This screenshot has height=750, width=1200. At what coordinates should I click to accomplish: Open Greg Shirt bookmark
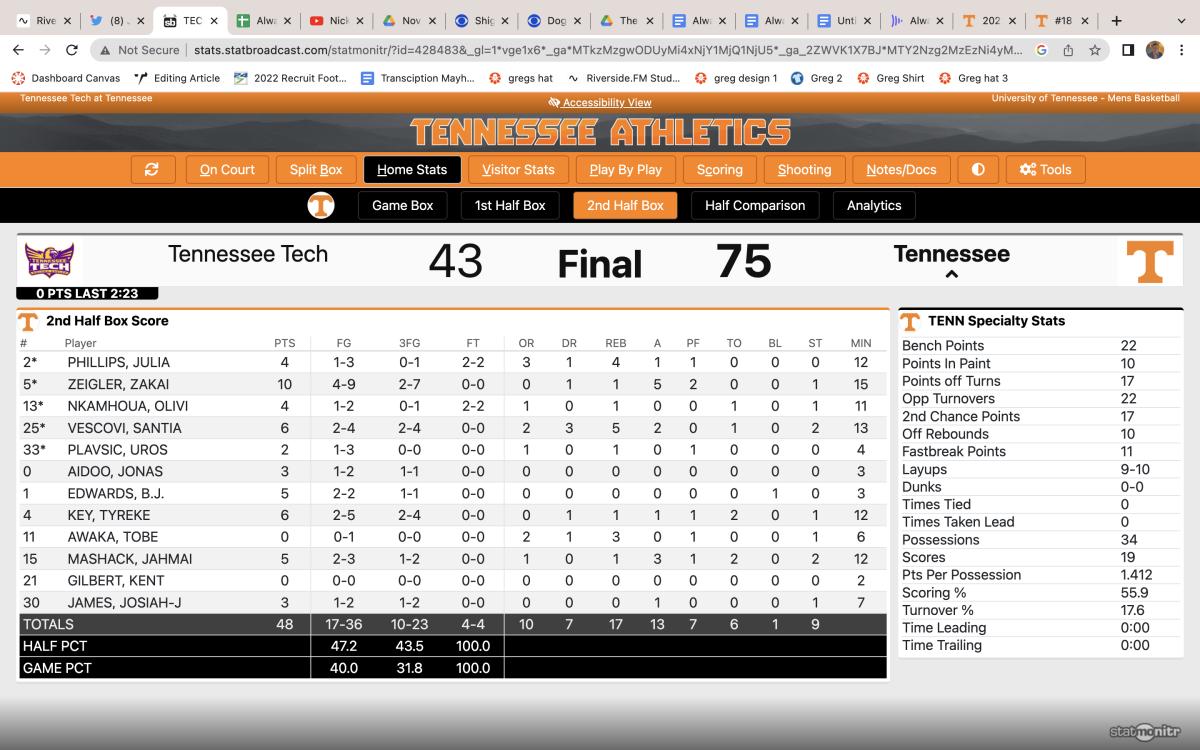point(890,78)
